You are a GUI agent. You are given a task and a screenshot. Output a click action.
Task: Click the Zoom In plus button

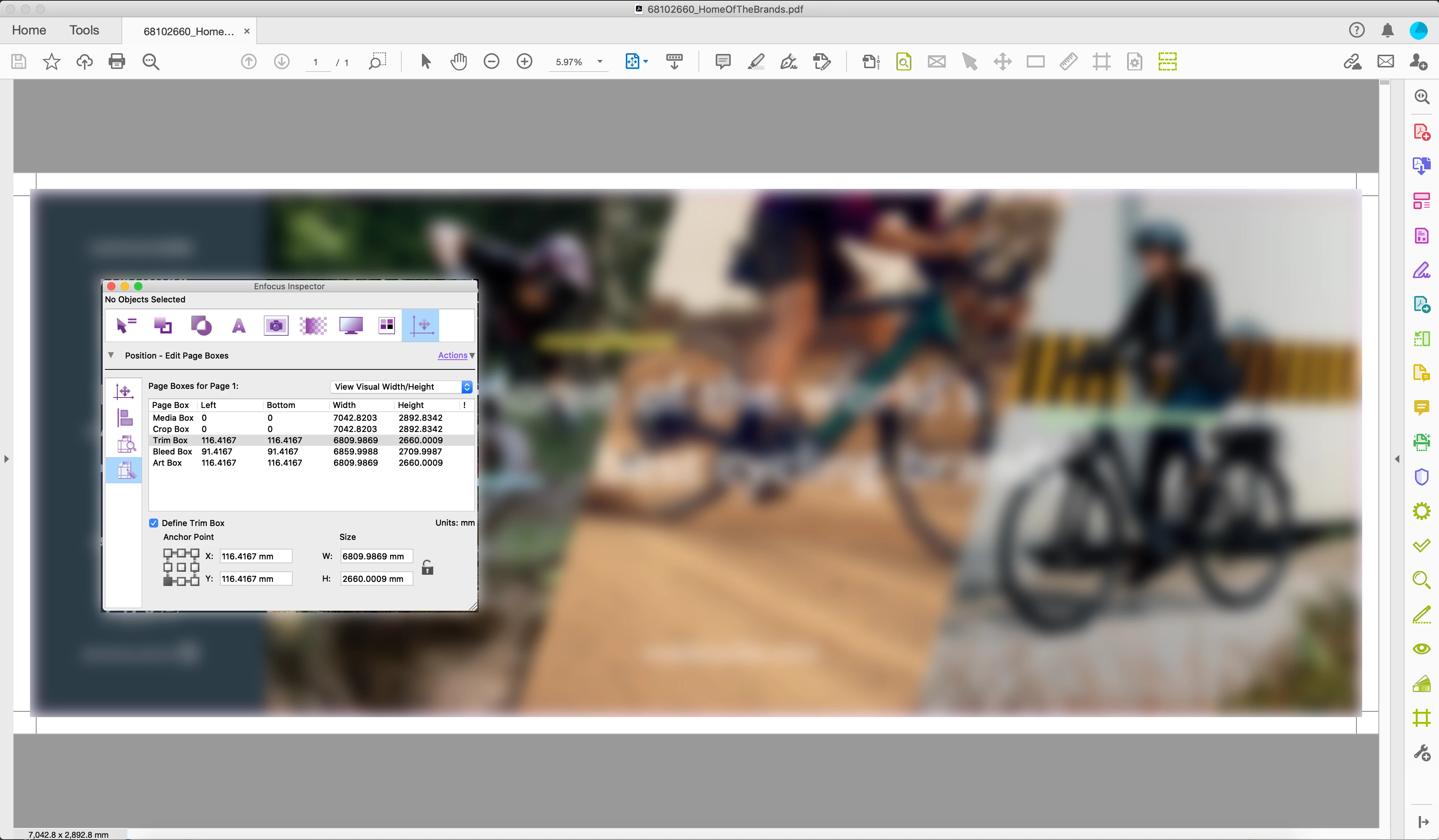coord(524,61)
